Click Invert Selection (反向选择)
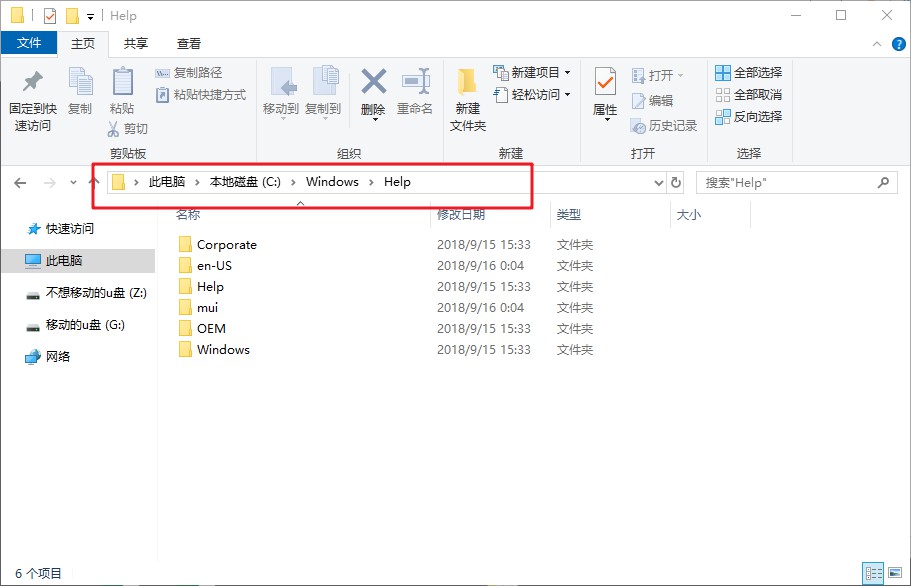Screen dimensions: 911x586 (748, 117)
